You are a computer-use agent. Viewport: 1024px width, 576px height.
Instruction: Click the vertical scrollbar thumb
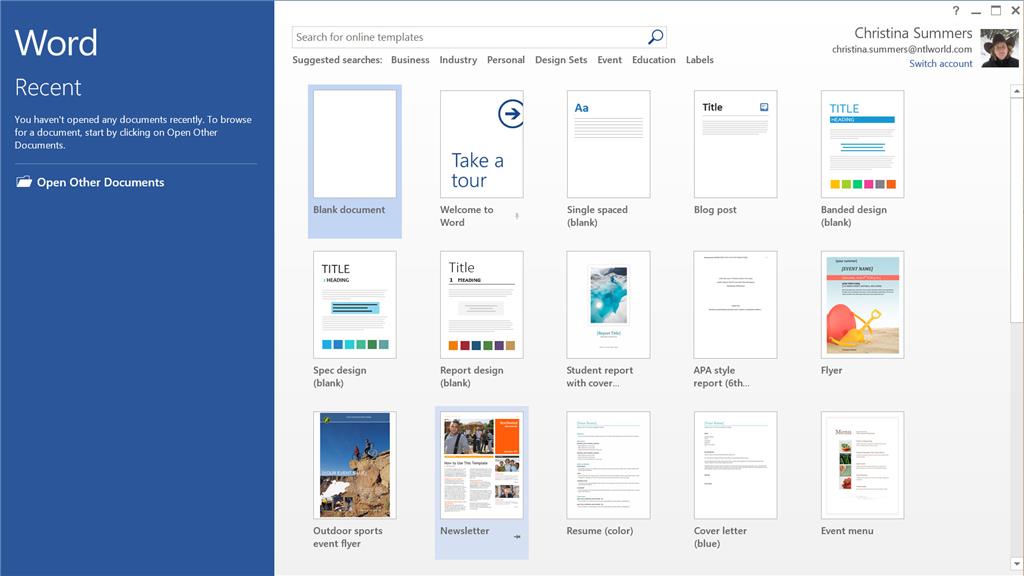(x=1017, y=210)
